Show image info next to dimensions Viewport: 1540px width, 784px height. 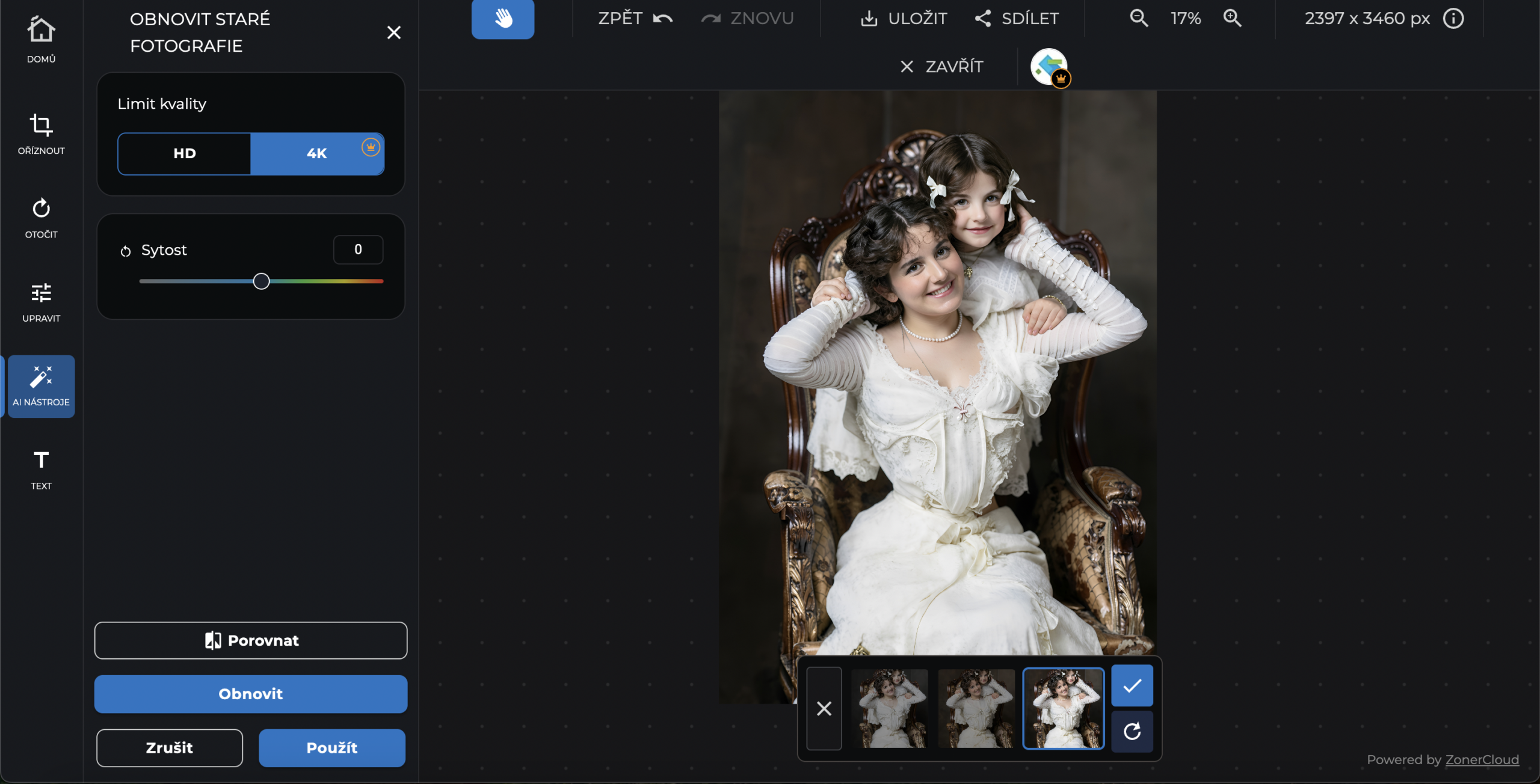pos(1453,19)
